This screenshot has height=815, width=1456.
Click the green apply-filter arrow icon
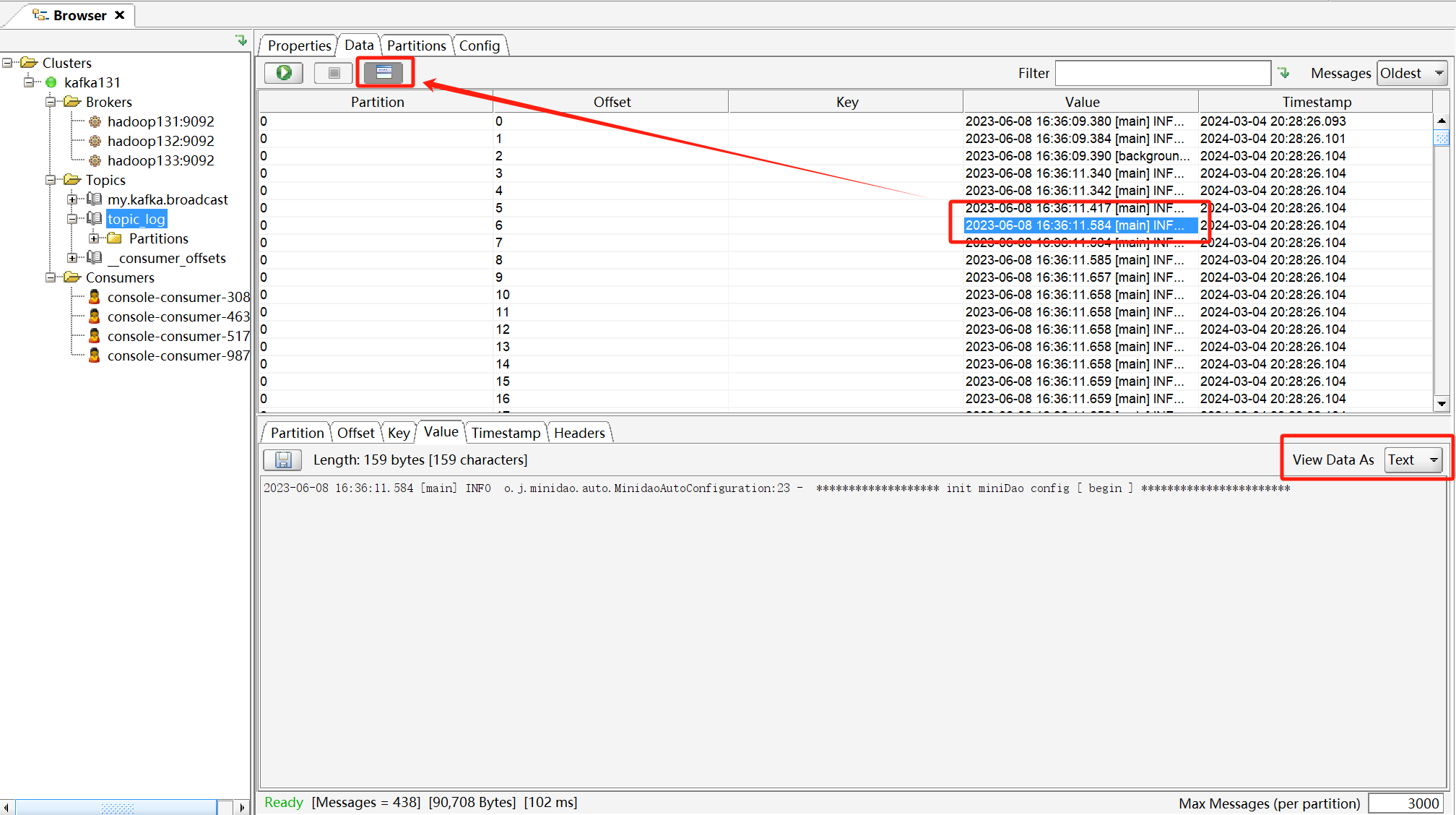pos(1283,72)
